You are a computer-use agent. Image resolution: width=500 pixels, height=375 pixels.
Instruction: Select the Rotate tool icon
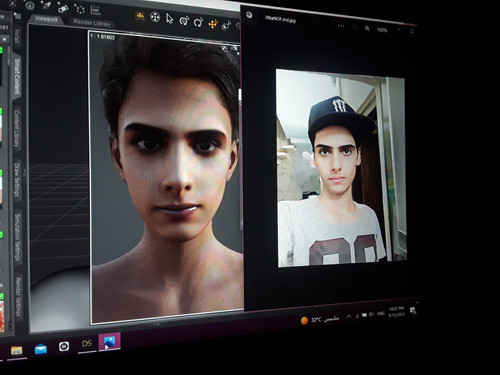pyautogui.click(x=184, y=21)
